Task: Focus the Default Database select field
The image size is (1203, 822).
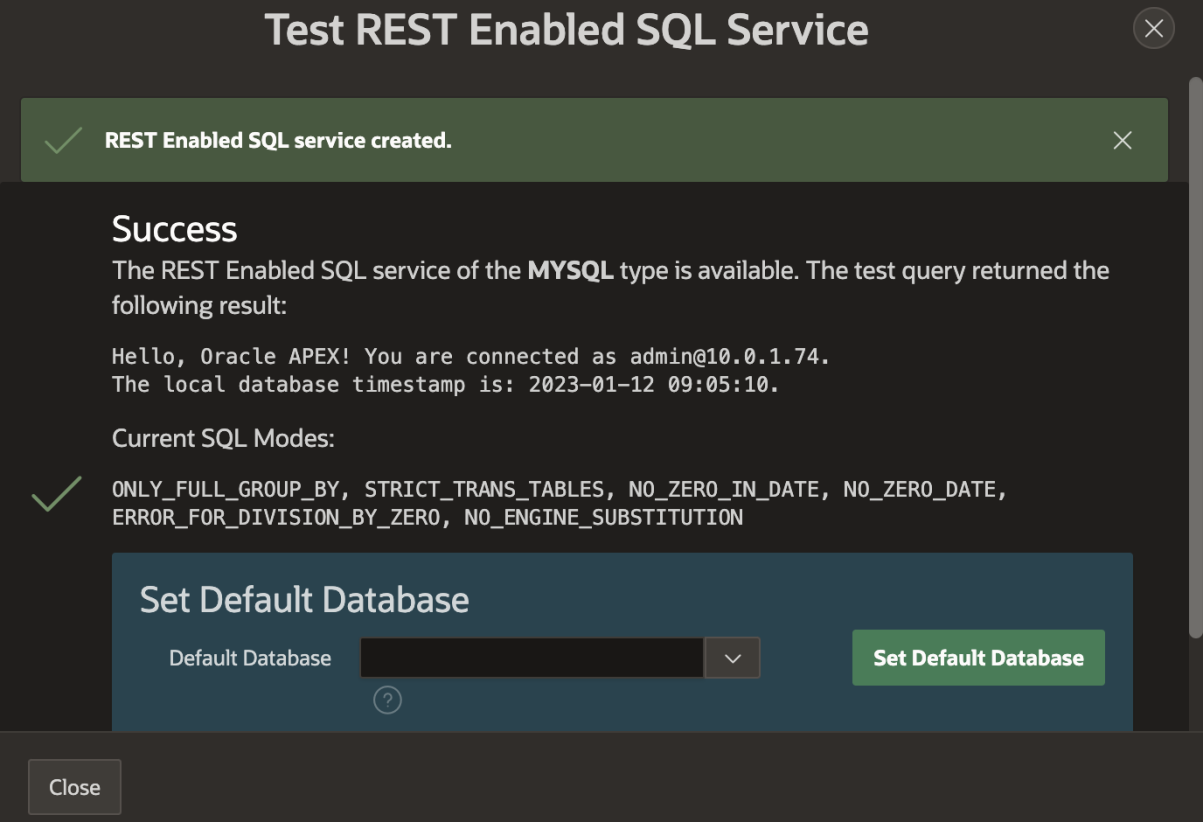Action: [531, 658]
